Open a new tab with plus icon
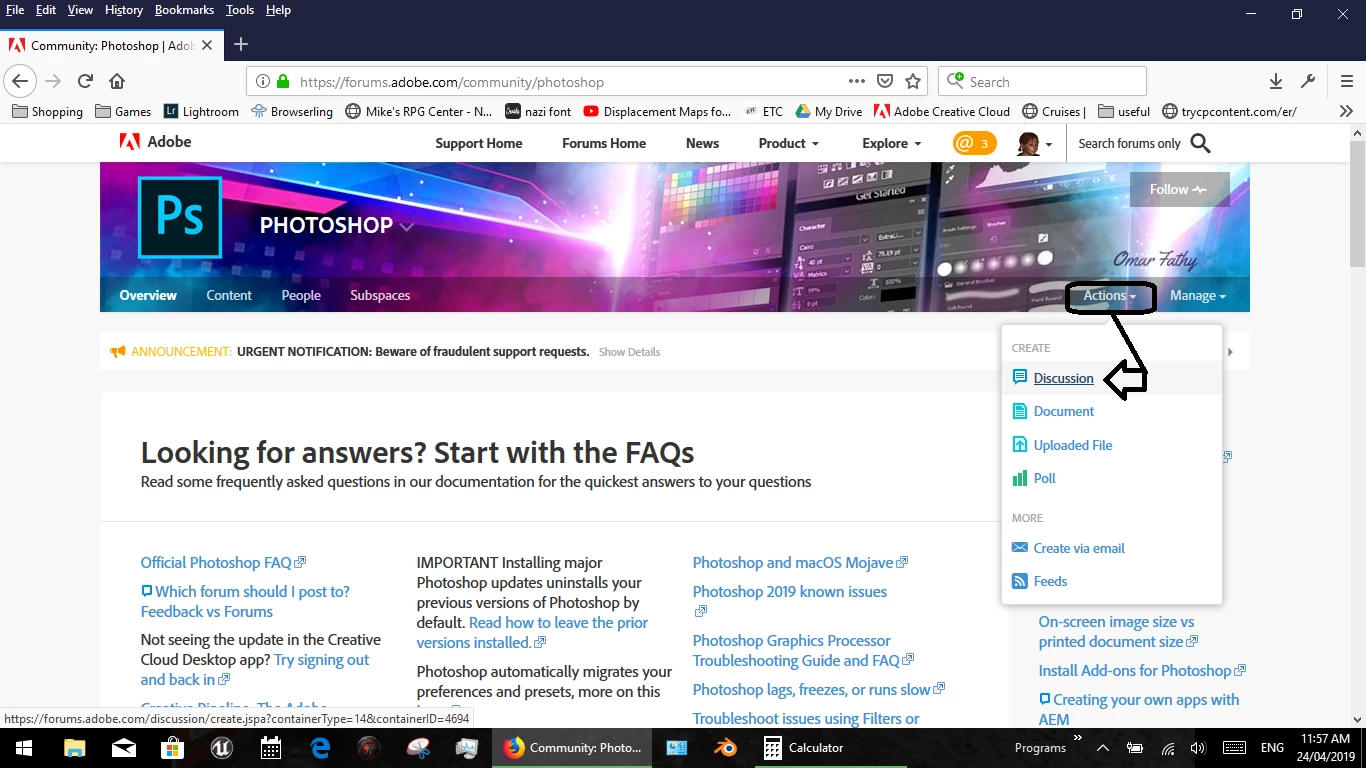Viewport: 1366px width, 768px height. coord(241,44)
